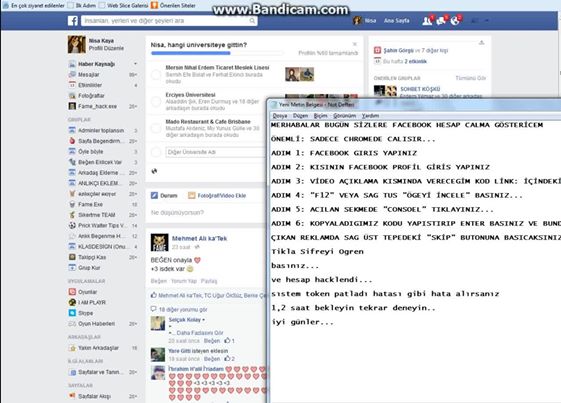561x403 pixels.
Task: Expand 18 diğer yorumu gör
Action: pos(183,310)
